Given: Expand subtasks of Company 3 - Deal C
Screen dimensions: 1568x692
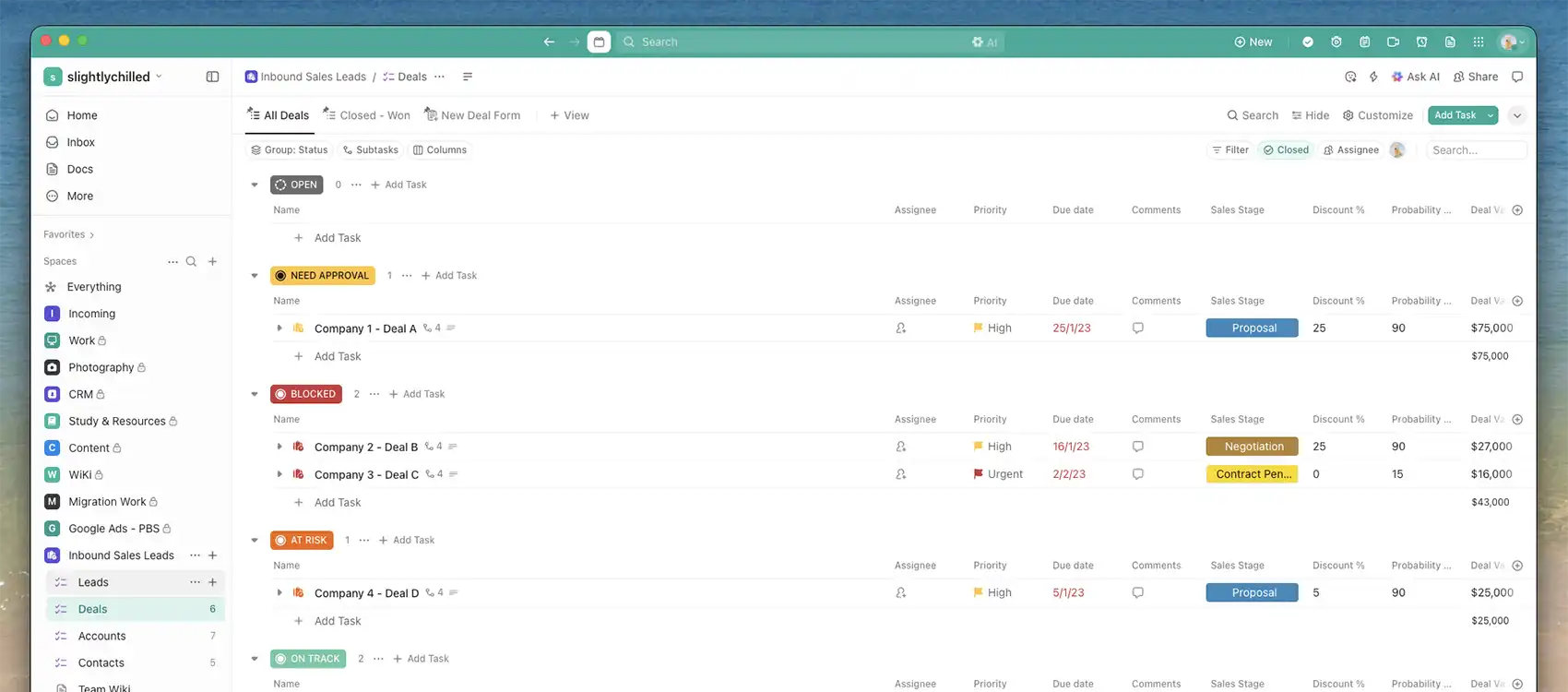Looking at the screenshot, I should 279,474.
